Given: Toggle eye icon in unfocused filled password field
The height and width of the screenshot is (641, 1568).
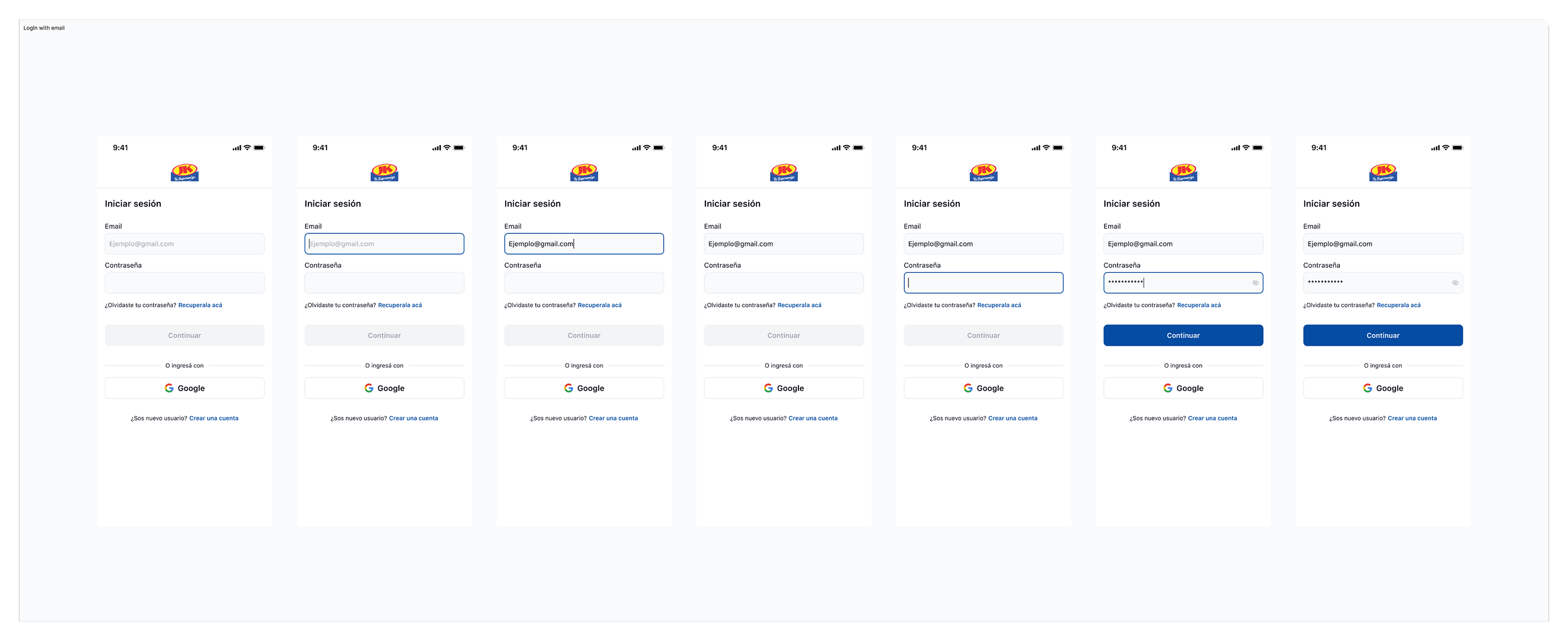Looking at the screenshot, I should click(1455, 283).
